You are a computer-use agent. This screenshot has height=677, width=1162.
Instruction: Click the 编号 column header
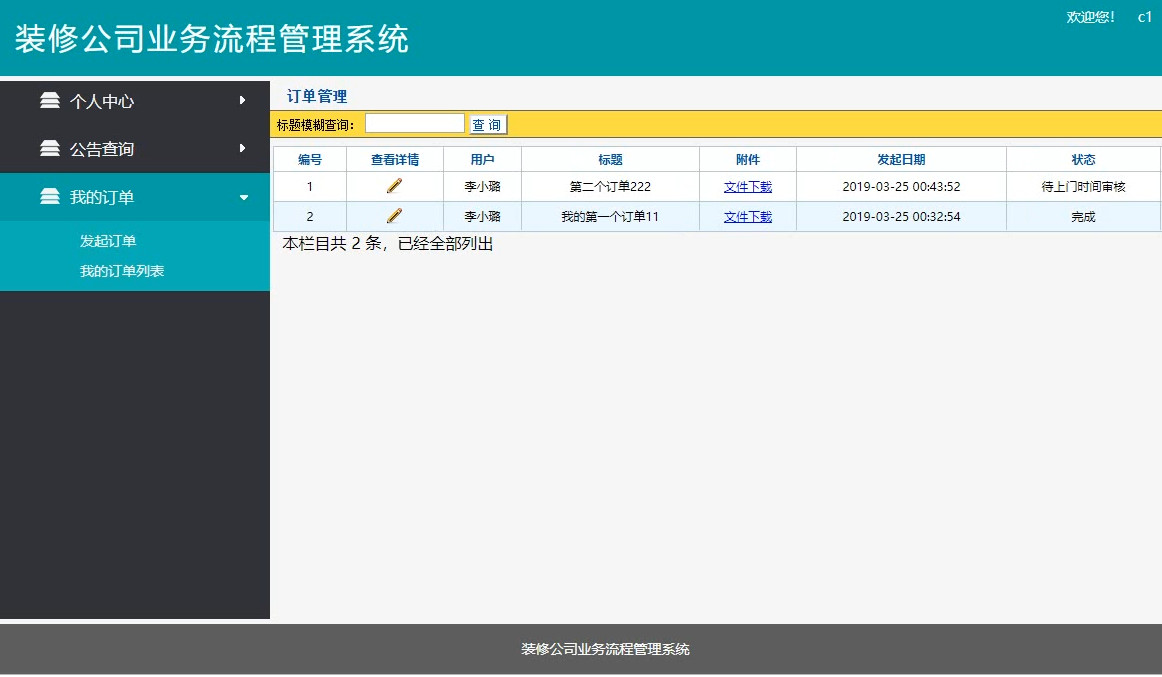310,159
